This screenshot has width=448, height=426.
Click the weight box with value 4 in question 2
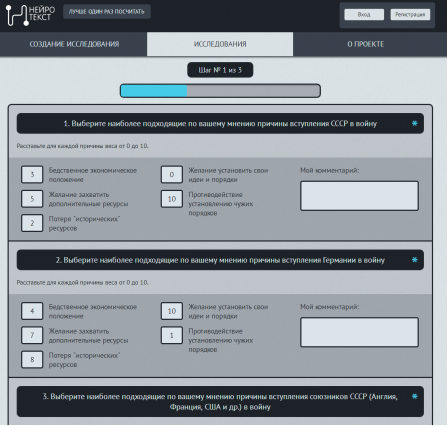coord(32,311)
